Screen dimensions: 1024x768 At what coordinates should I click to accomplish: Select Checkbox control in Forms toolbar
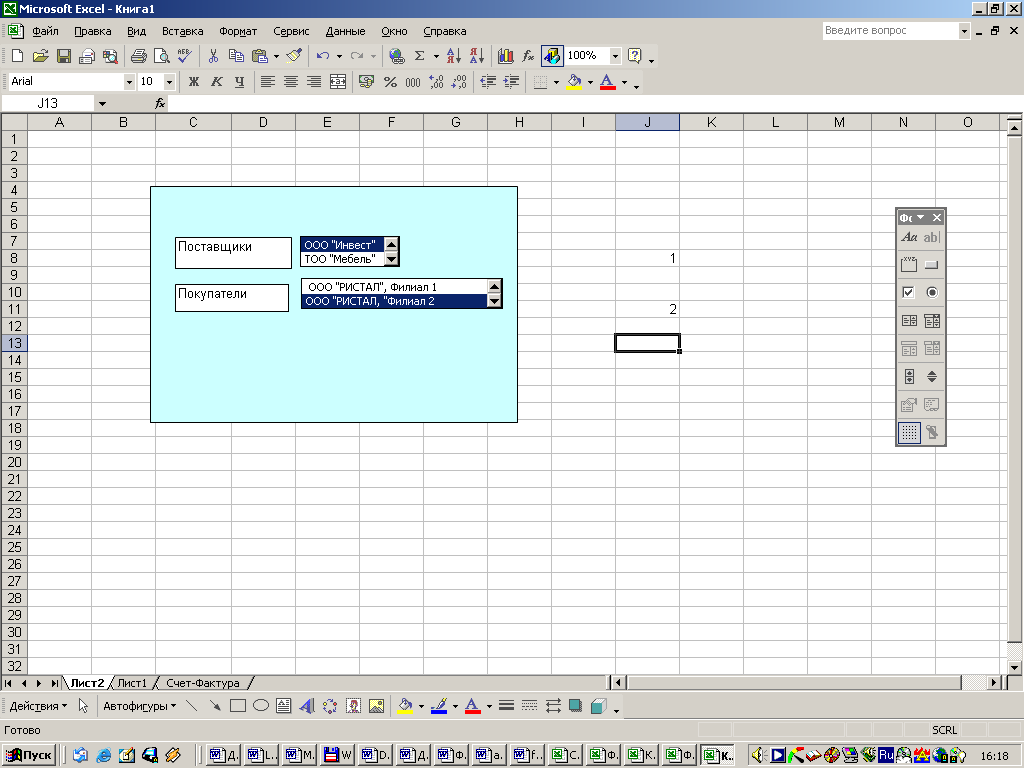pyautogui.click(x=908, y=292)
